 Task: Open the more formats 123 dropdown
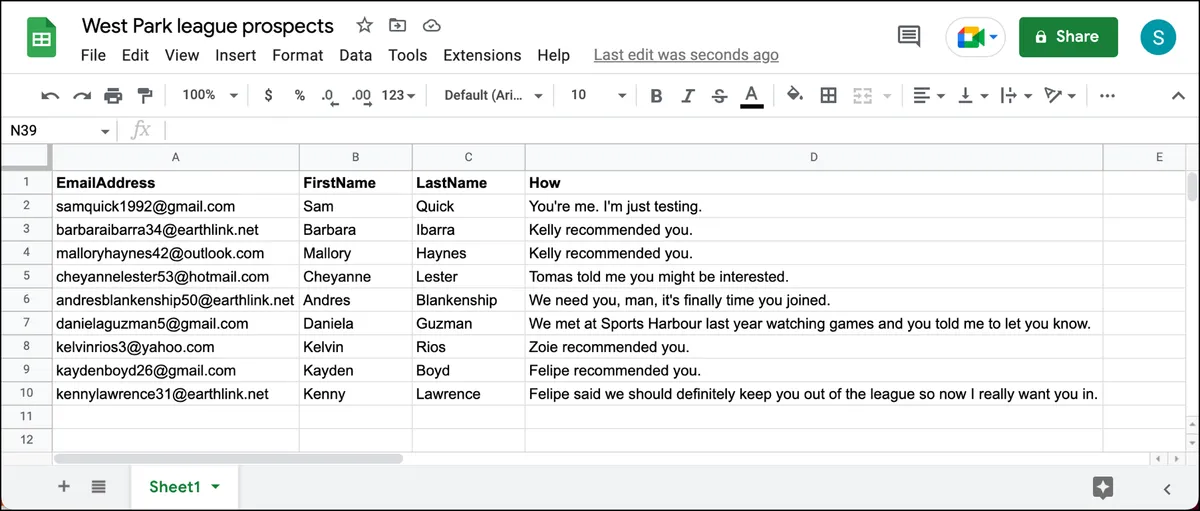(x=398, y=95)
